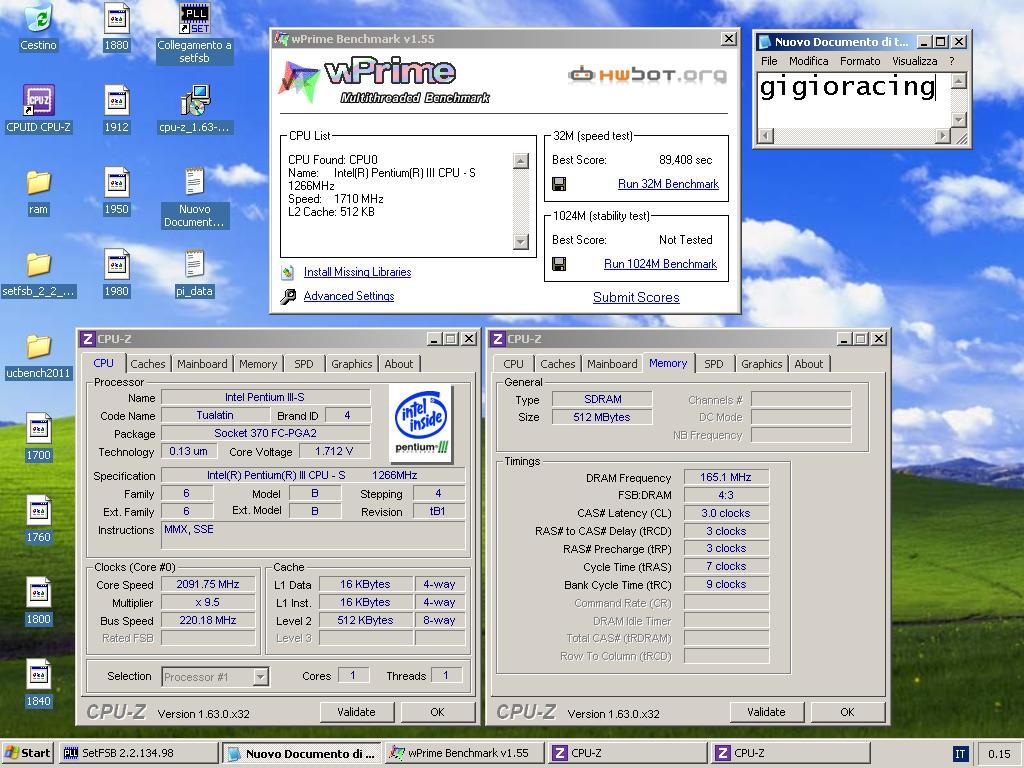Click inside the Notepad text area
This screenshot has width=1024, height=768.
point(853,100)
